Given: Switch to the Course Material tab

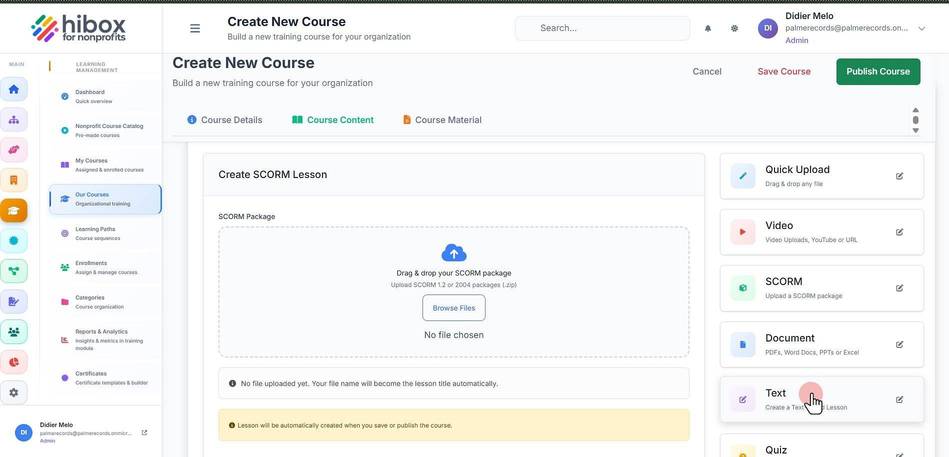Looking at the screenshot, I should [442, 120].
